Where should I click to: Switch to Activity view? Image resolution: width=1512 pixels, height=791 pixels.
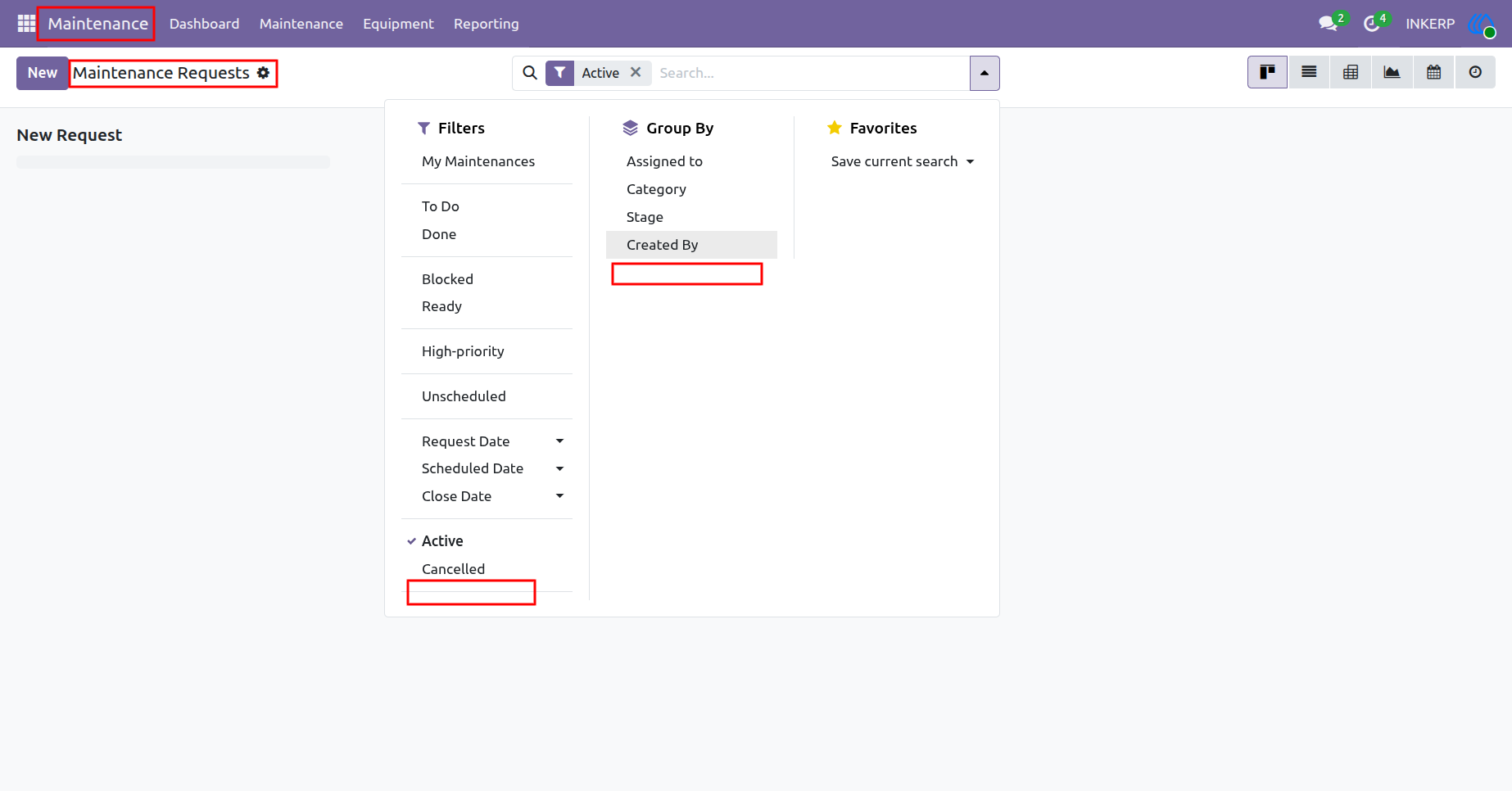[1475, 72]
